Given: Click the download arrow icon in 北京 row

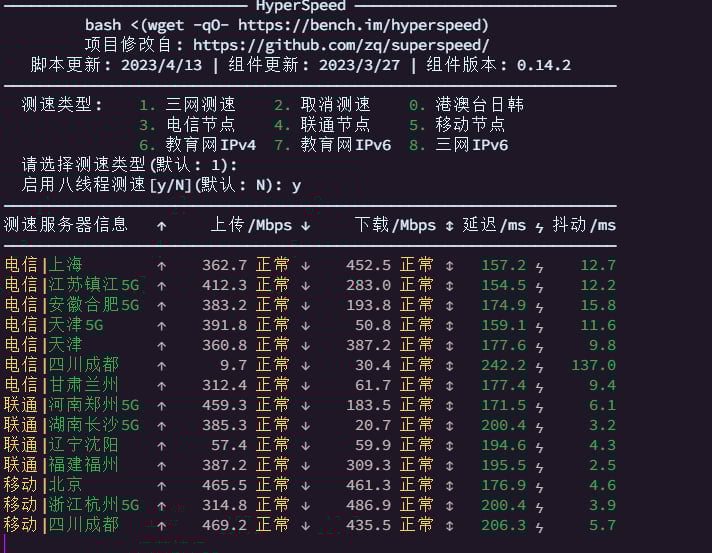Looking at the screenshot, I should [306, 485].
